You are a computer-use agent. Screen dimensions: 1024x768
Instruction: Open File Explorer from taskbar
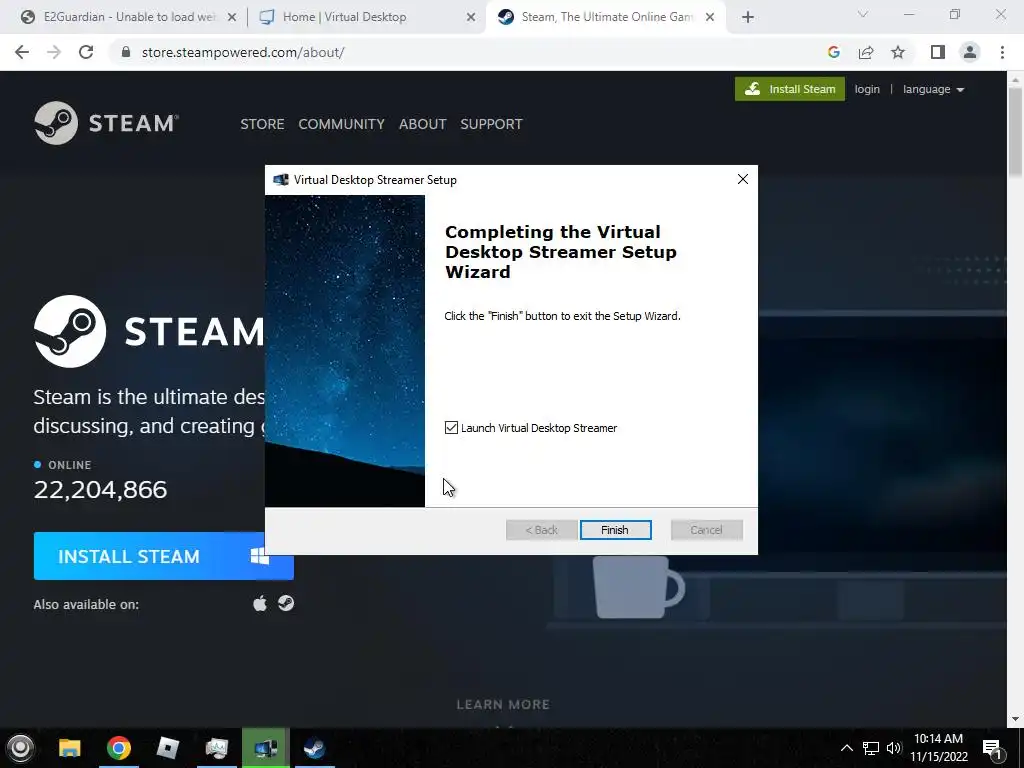[x=70, y=748]
